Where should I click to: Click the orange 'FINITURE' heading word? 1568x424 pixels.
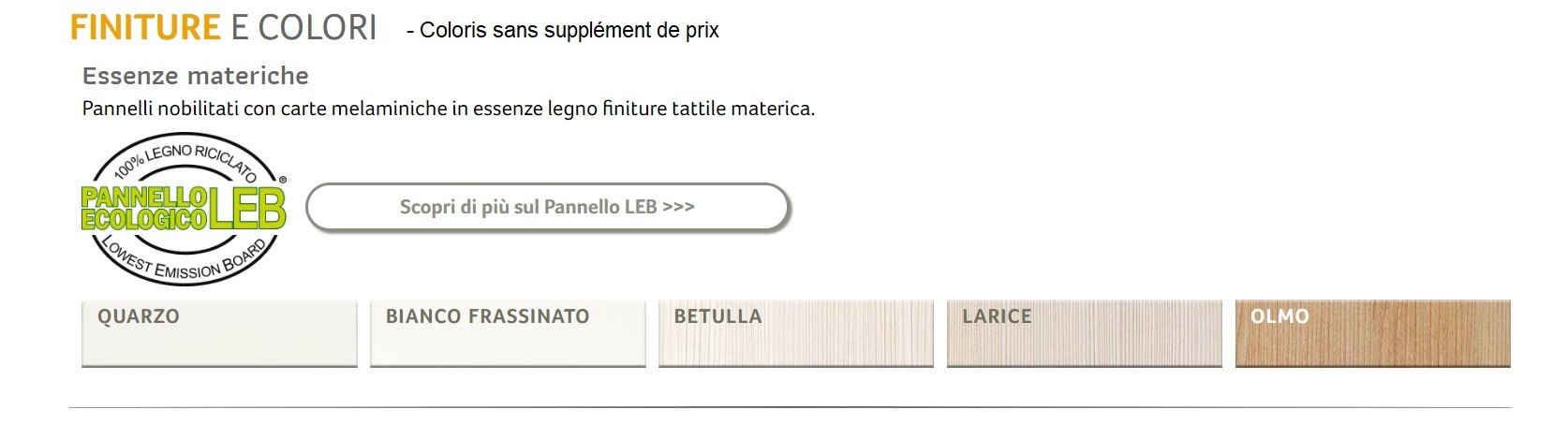pyautogui.click(x=145, y=27)
